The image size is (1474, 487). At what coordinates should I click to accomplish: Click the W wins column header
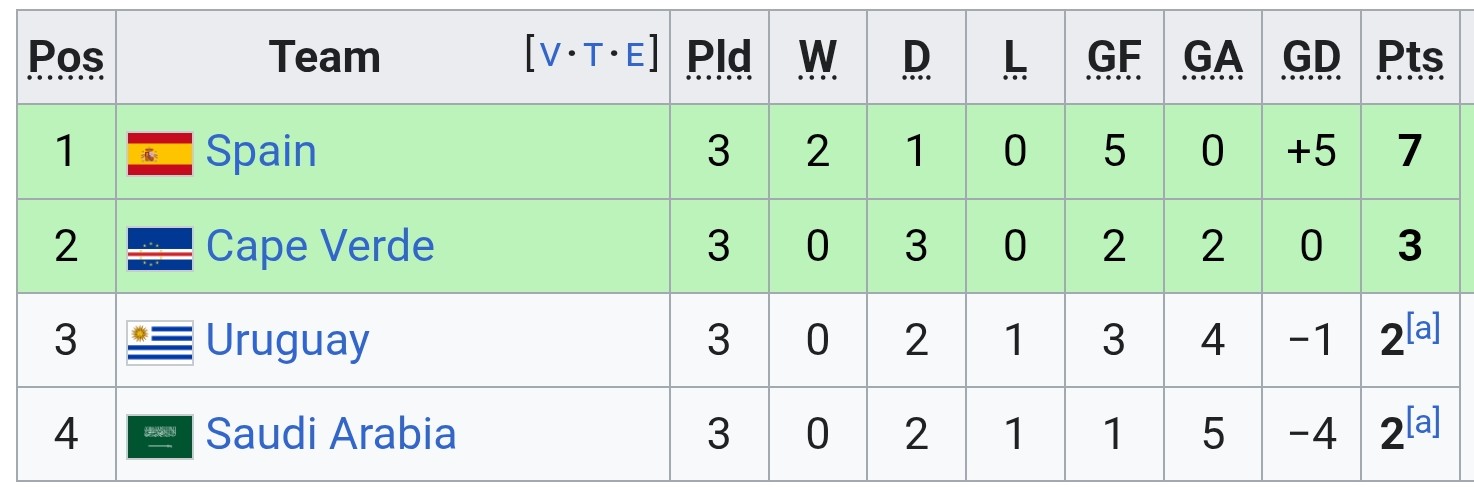[x=818, y=58]
